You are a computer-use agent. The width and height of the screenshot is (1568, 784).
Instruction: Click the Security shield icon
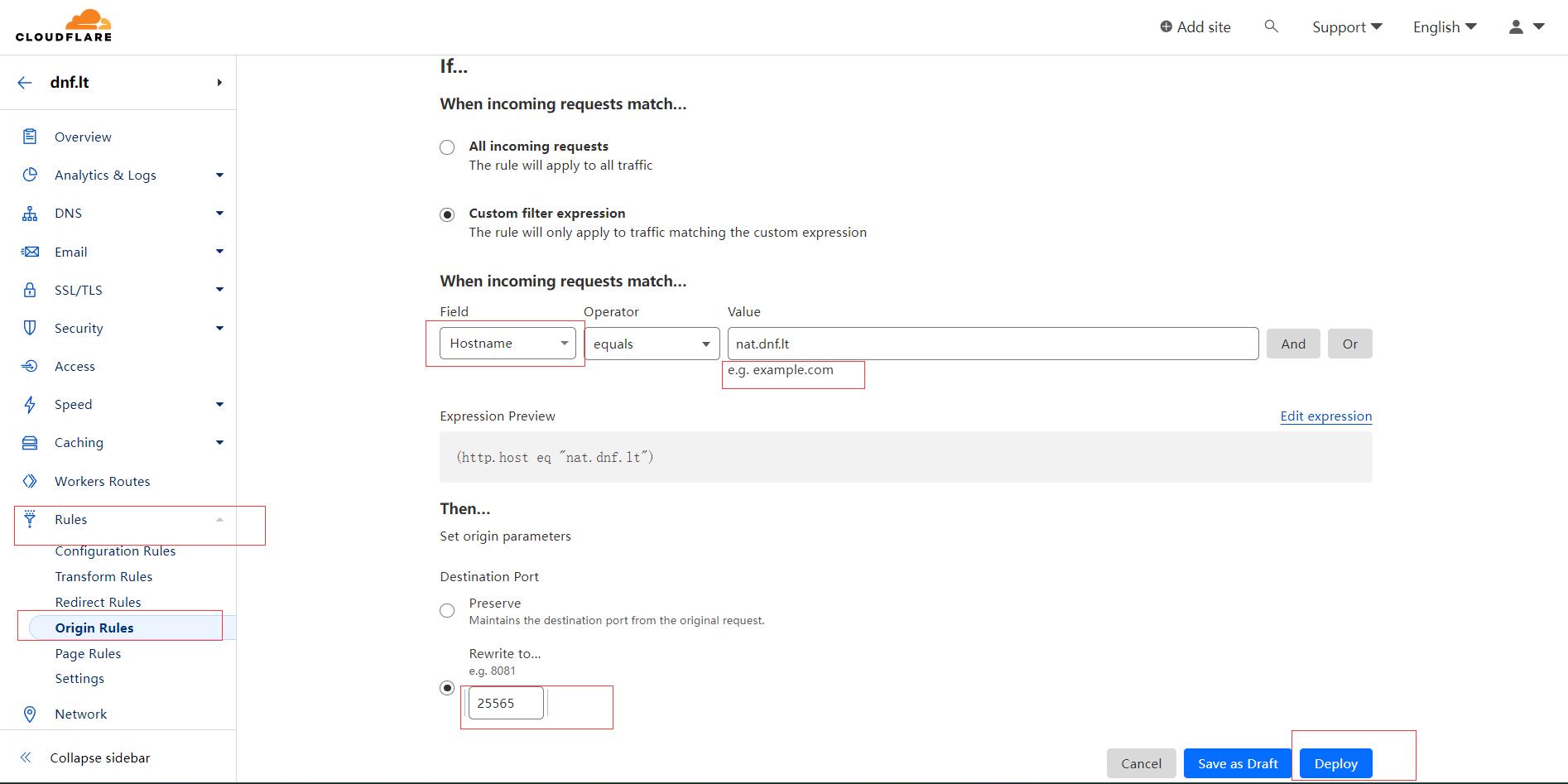30,328
